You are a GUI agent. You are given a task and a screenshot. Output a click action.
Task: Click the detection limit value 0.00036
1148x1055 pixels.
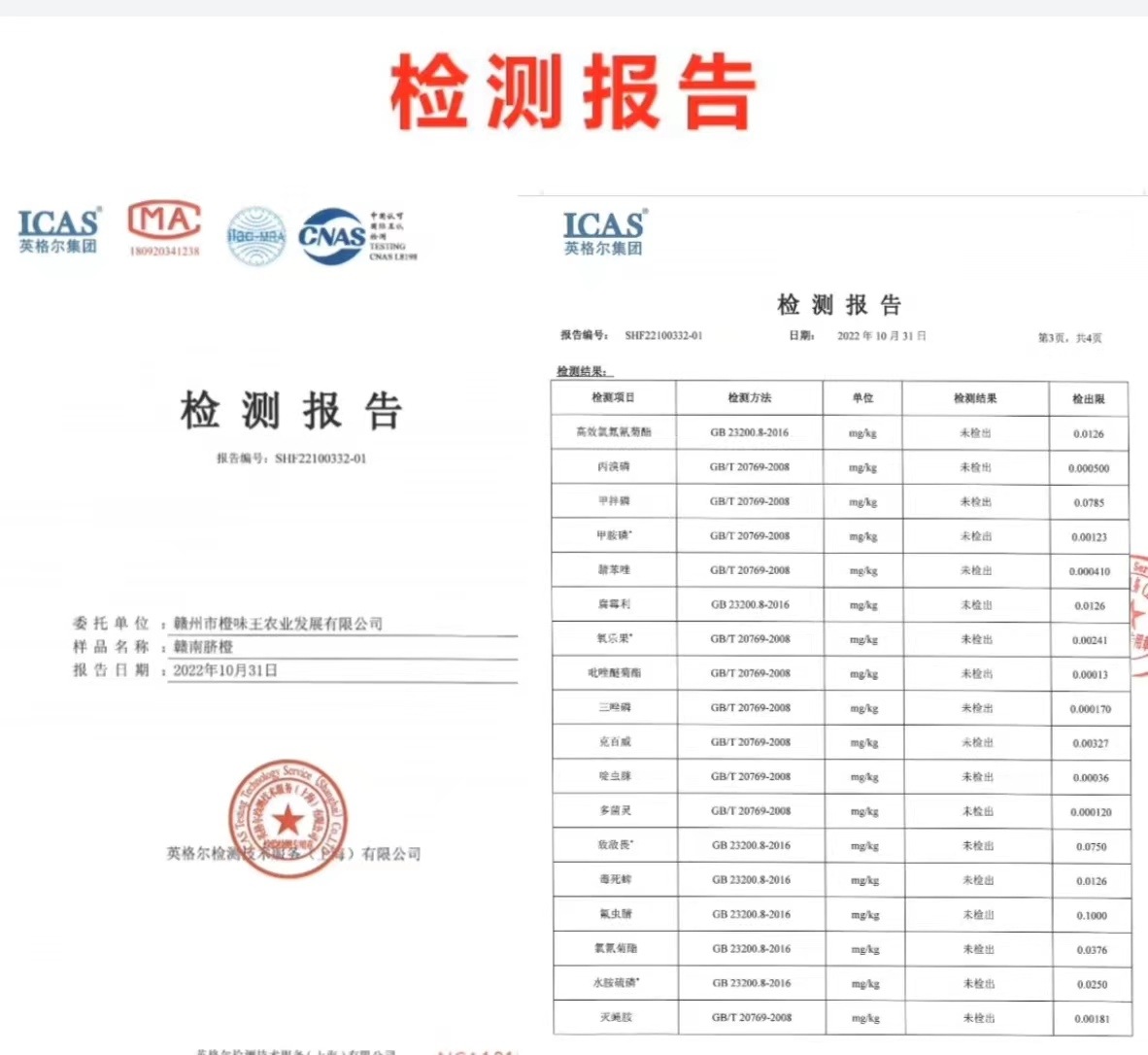click(x=1091, y=778)
